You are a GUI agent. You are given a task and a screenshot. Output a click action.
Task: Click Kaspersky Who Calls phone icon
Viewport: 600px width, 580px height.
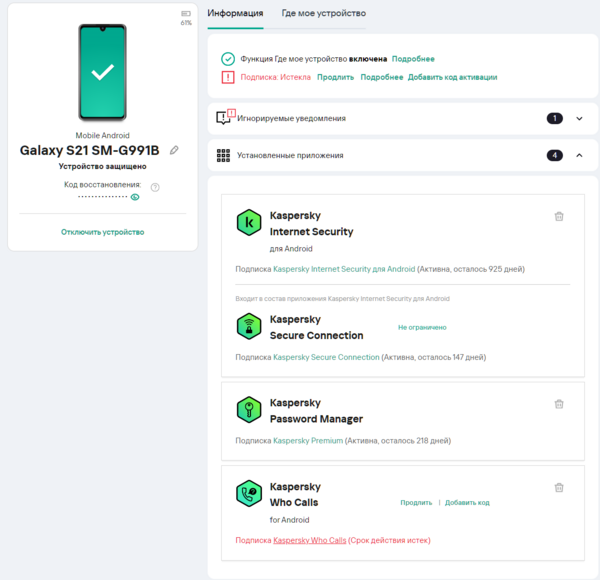pos(249,494)
